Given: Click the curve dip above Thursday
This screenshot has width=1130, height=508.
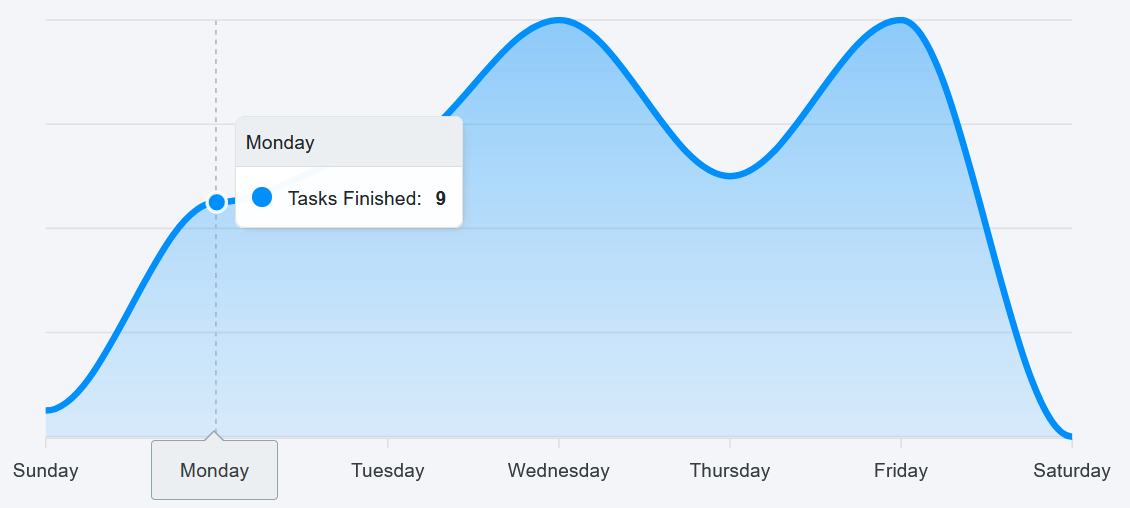Looking at the screenshot, I should pos(730,176).
